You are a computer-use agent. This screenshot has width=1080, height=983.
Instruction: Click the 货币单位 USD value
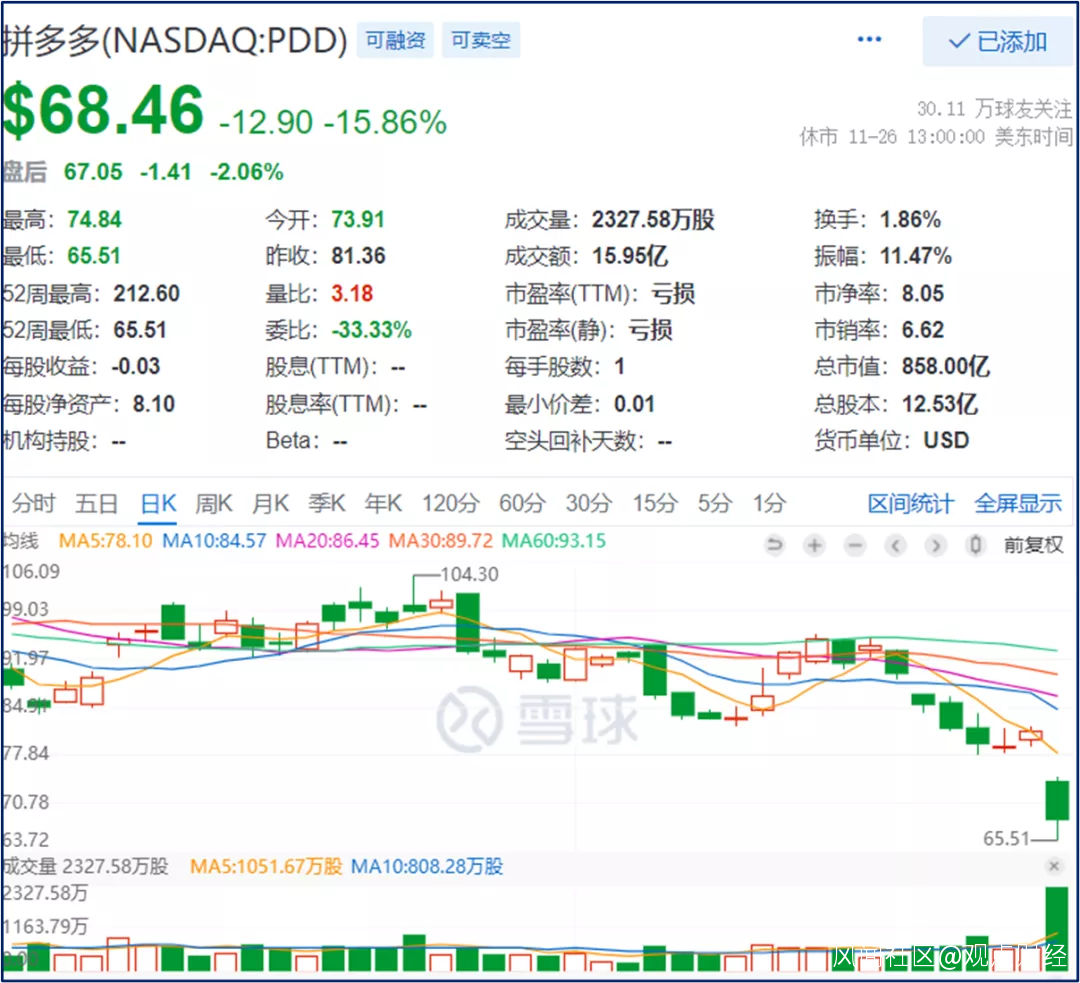[946, 440]
